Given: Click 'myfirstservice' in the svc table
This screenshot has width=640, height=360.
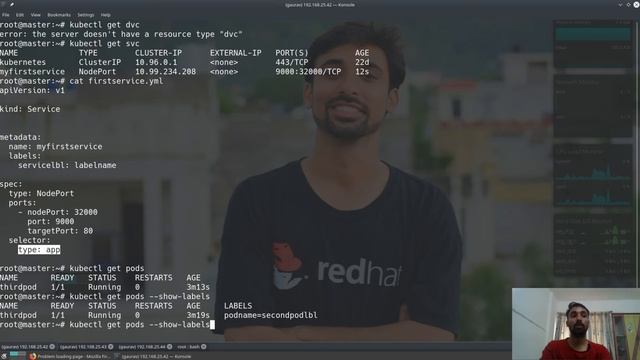Looking at the screenshot, I should click(32, 71).
